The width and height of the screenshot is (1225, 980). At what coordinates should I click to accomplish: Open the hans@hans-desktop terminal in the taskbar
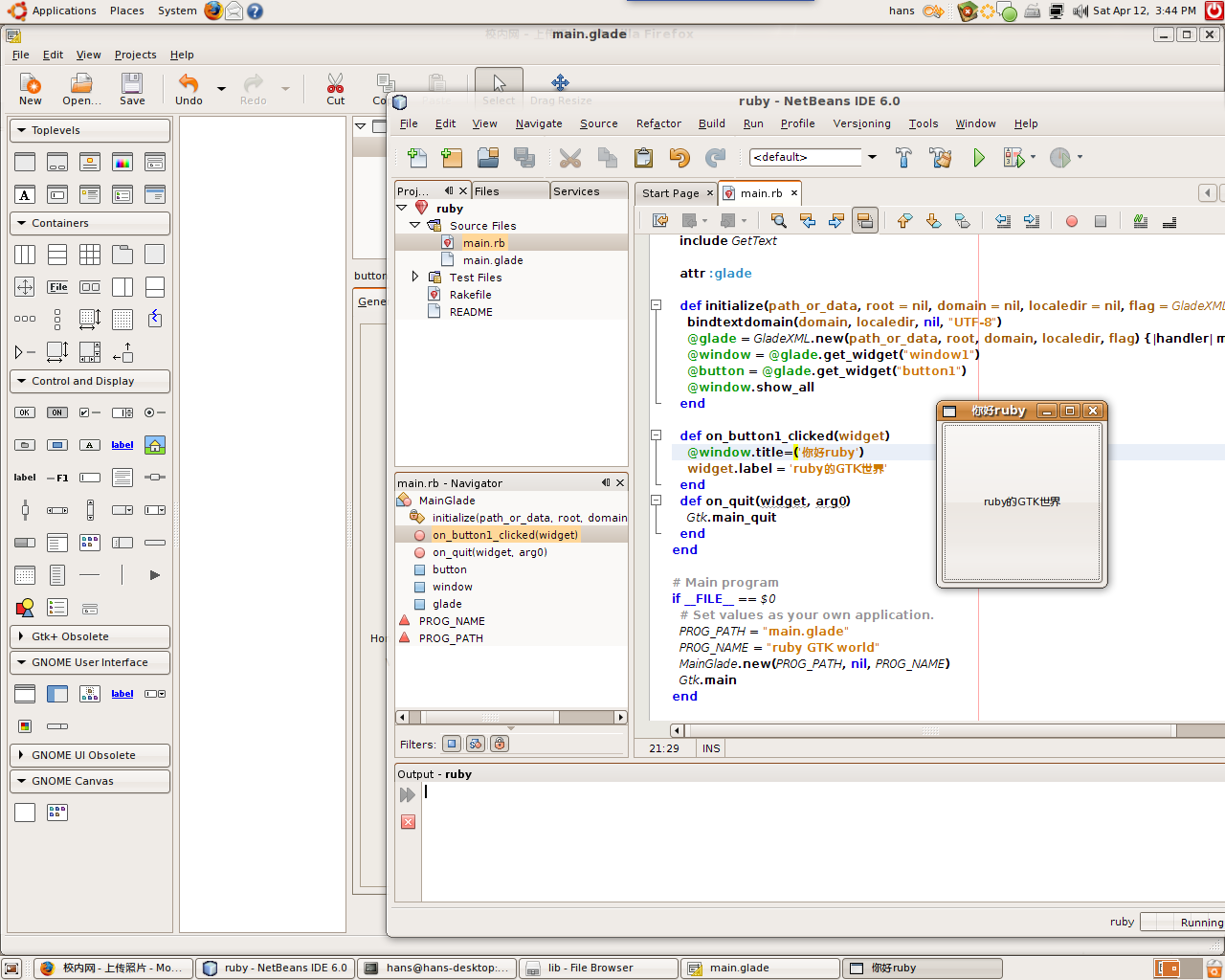tap(437, 968)
